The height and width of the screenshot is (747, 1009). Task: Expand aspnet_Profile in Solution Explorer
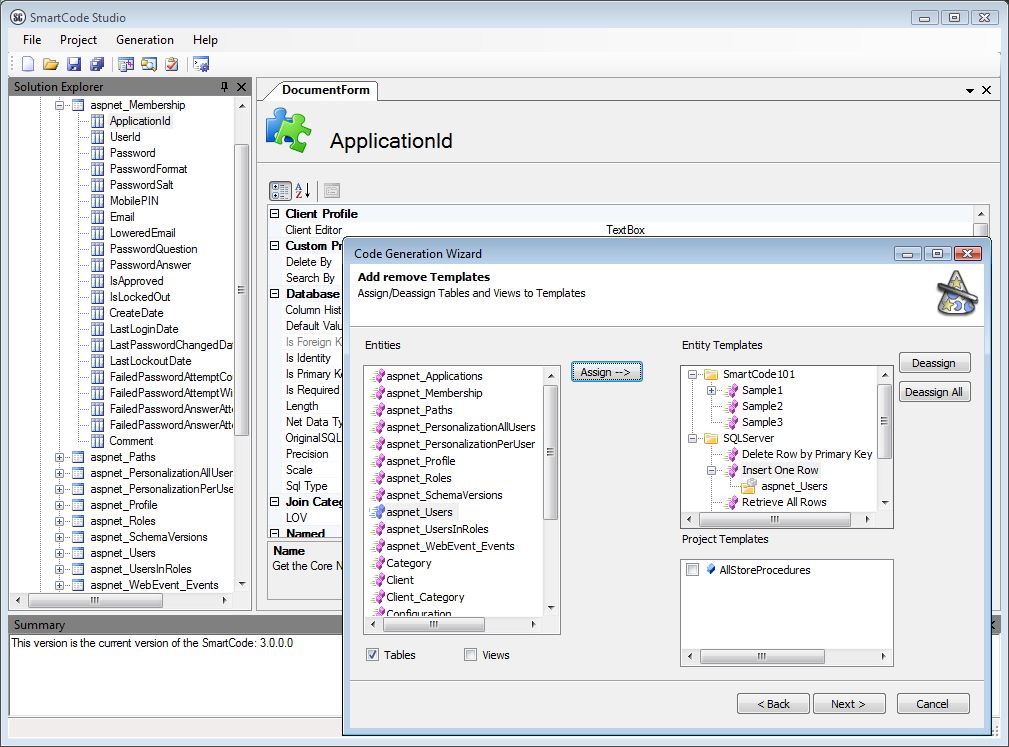coord(60,505)
